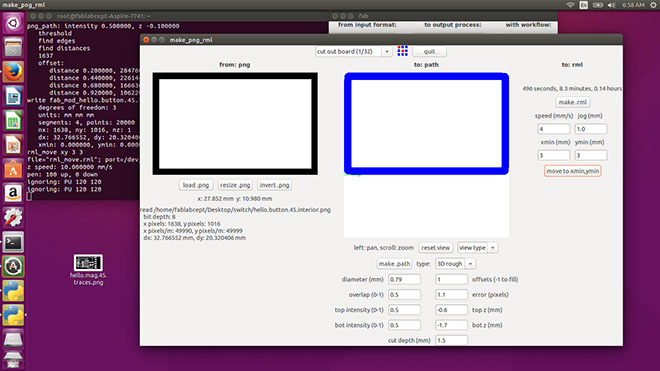Click the resize .png button

(235, 185)
